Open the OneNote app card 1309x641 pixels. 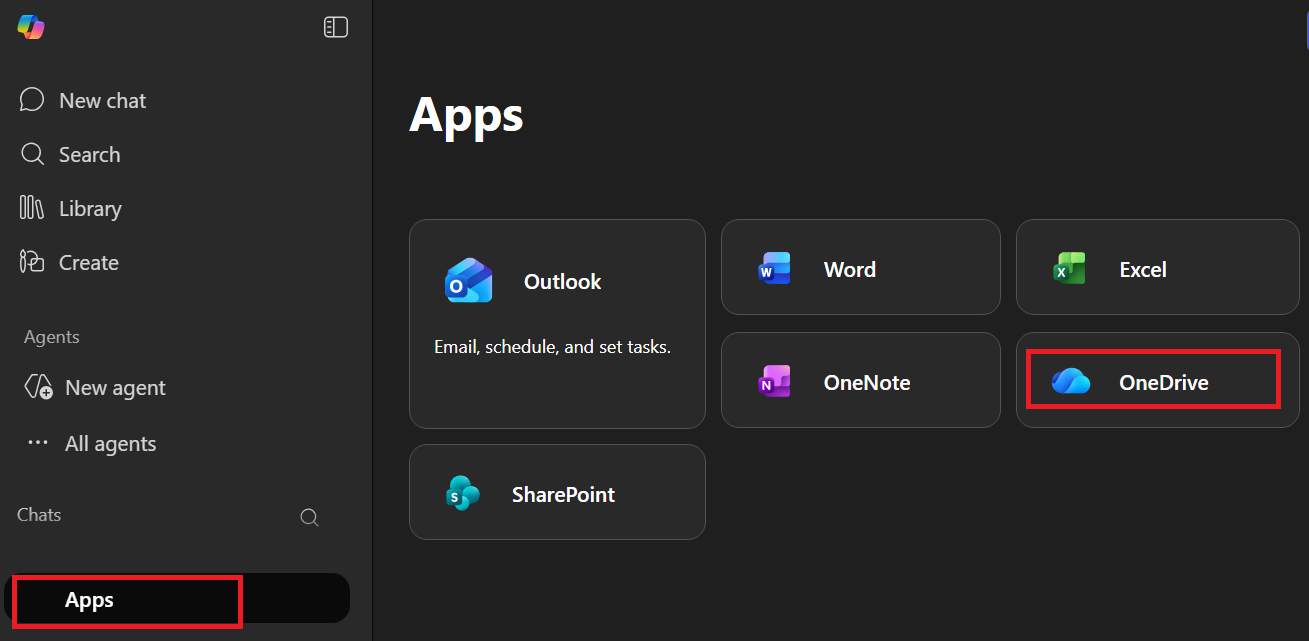click(861, 380)
